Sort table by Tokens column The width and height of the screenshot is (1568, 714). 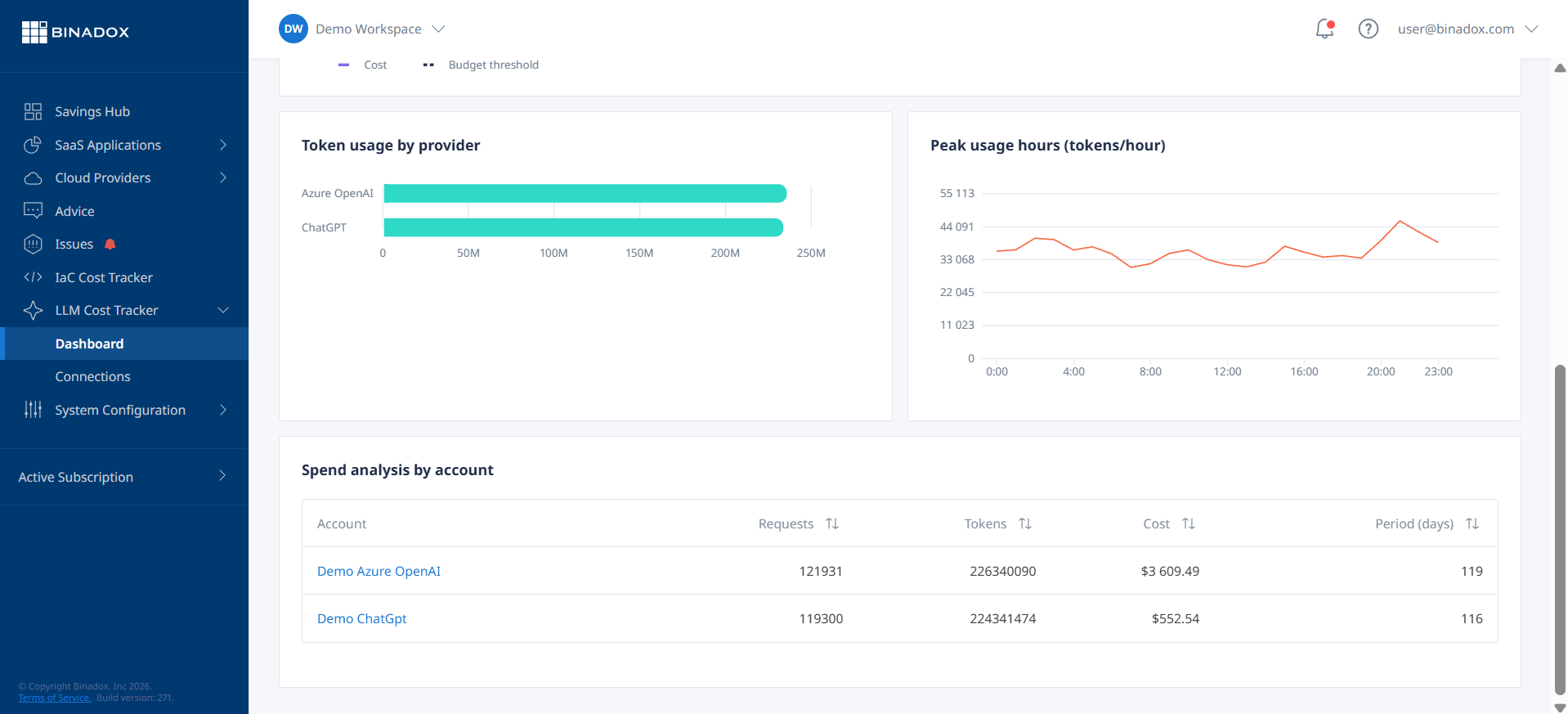(x=1025, y=523)
